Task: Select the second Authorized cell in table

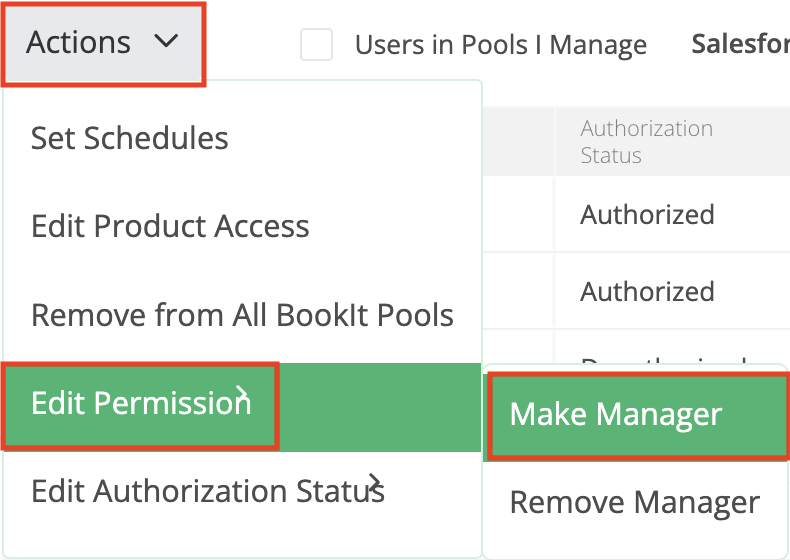Action: [x=647, y=292]
